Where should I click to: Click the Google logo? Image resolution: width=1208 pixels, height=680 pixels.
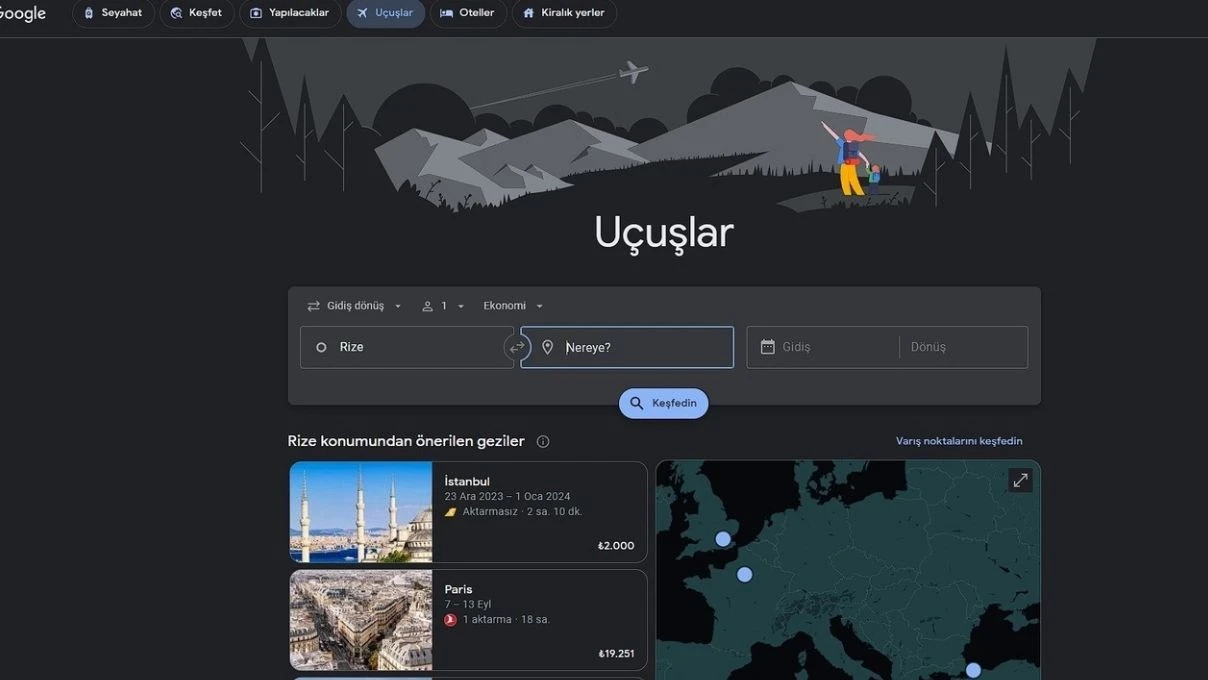pos(22,13)
